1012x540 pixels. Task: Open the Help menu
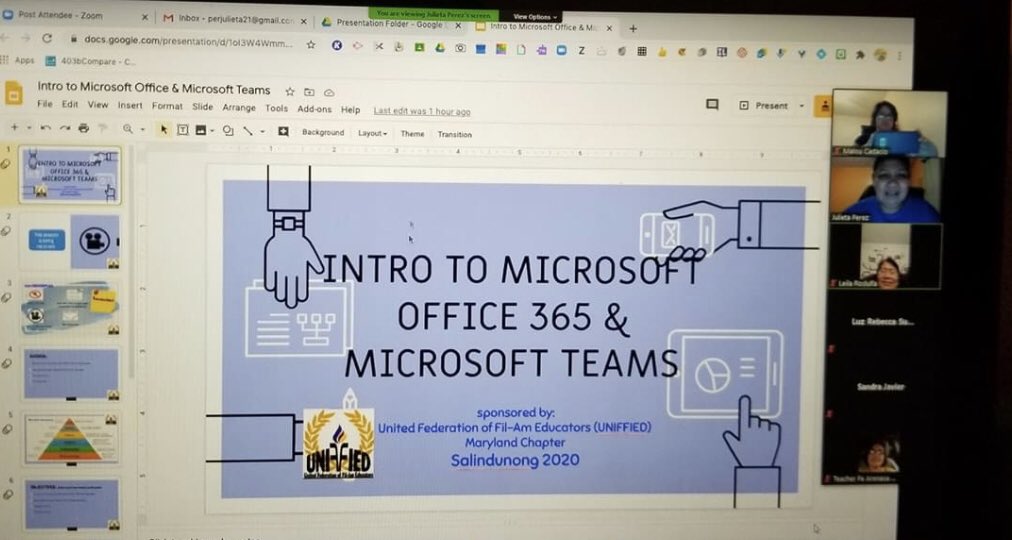click(350, 110)
